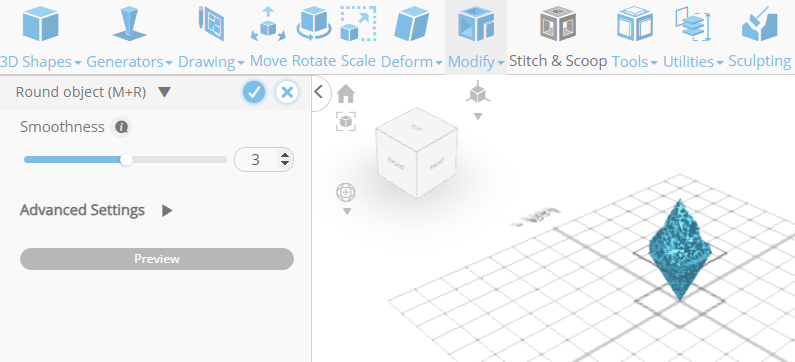795x362 pixels.
Task: Select the Rotate tool icon
Action: pyautogui.click(x=313, y=23)
